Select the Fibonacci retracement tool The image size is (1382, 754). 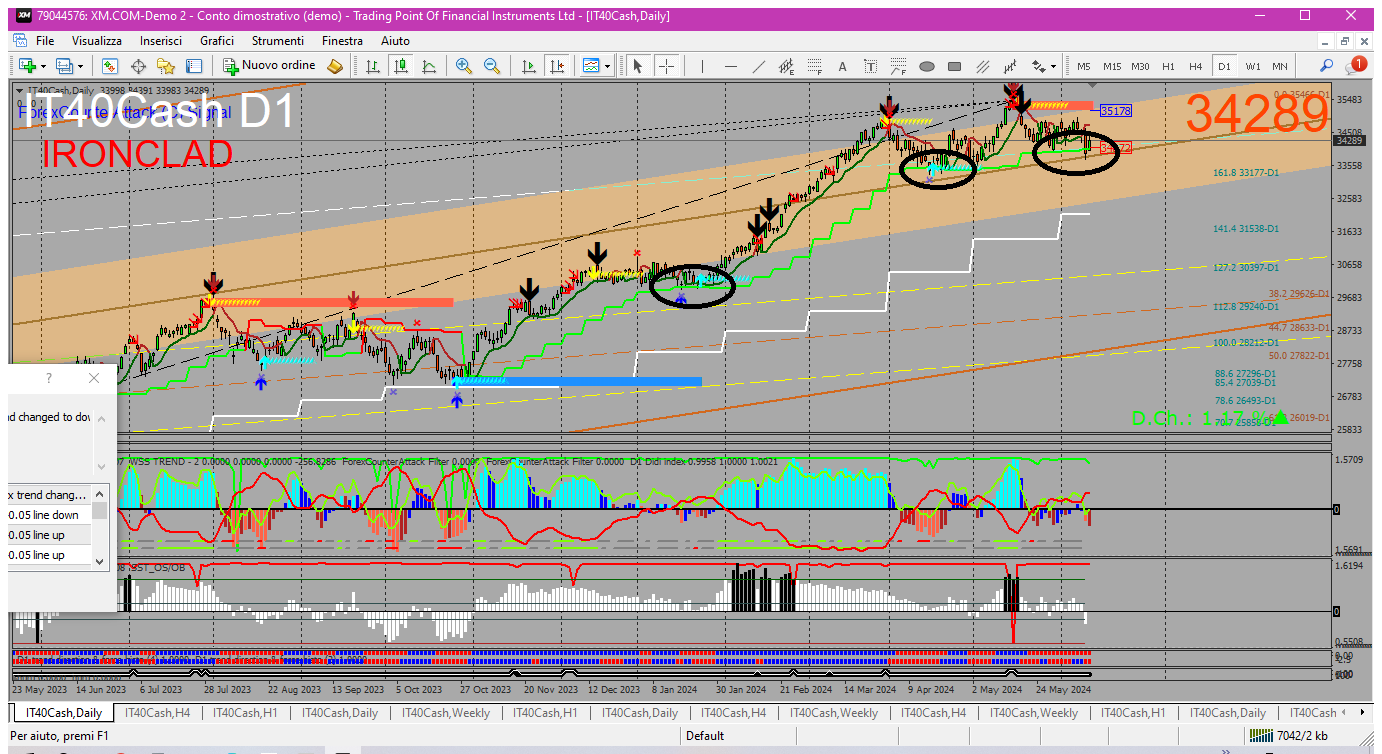click(814, 66)
